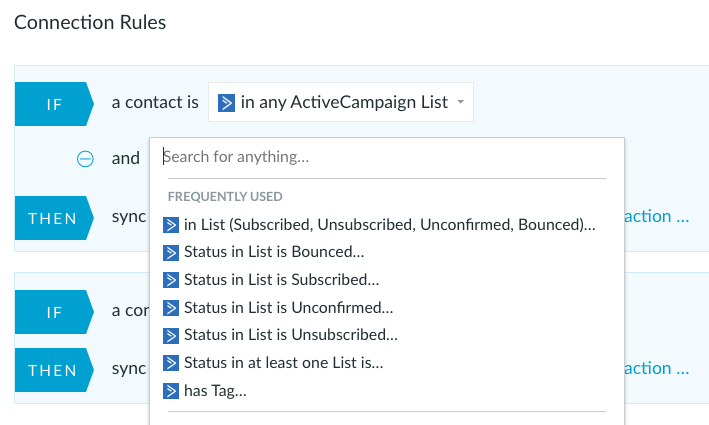The height and width of the screenshot is (425, 709).
Task: Select 'Status in List is Unconfirmed...' option
Action: (288, 308)
